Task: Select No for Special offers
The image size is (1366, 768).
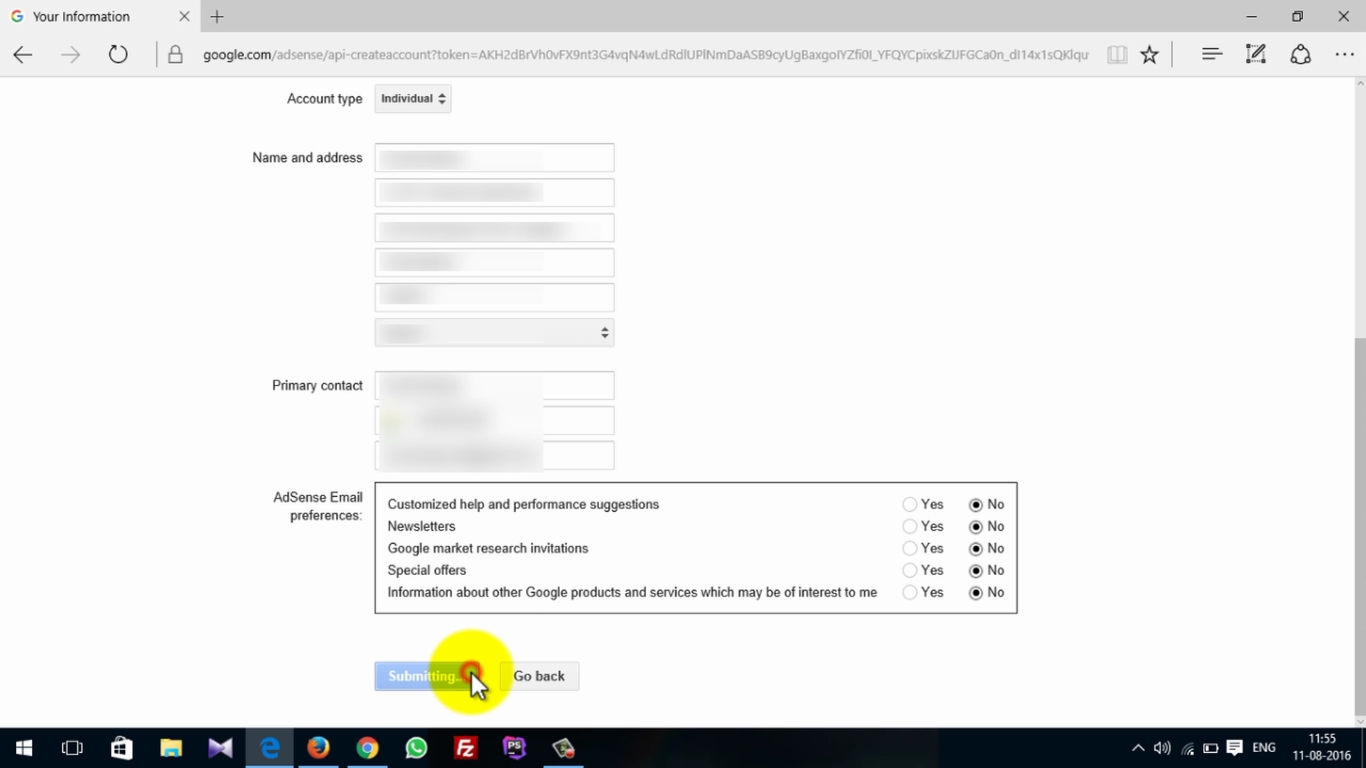Action: point(976,571)
